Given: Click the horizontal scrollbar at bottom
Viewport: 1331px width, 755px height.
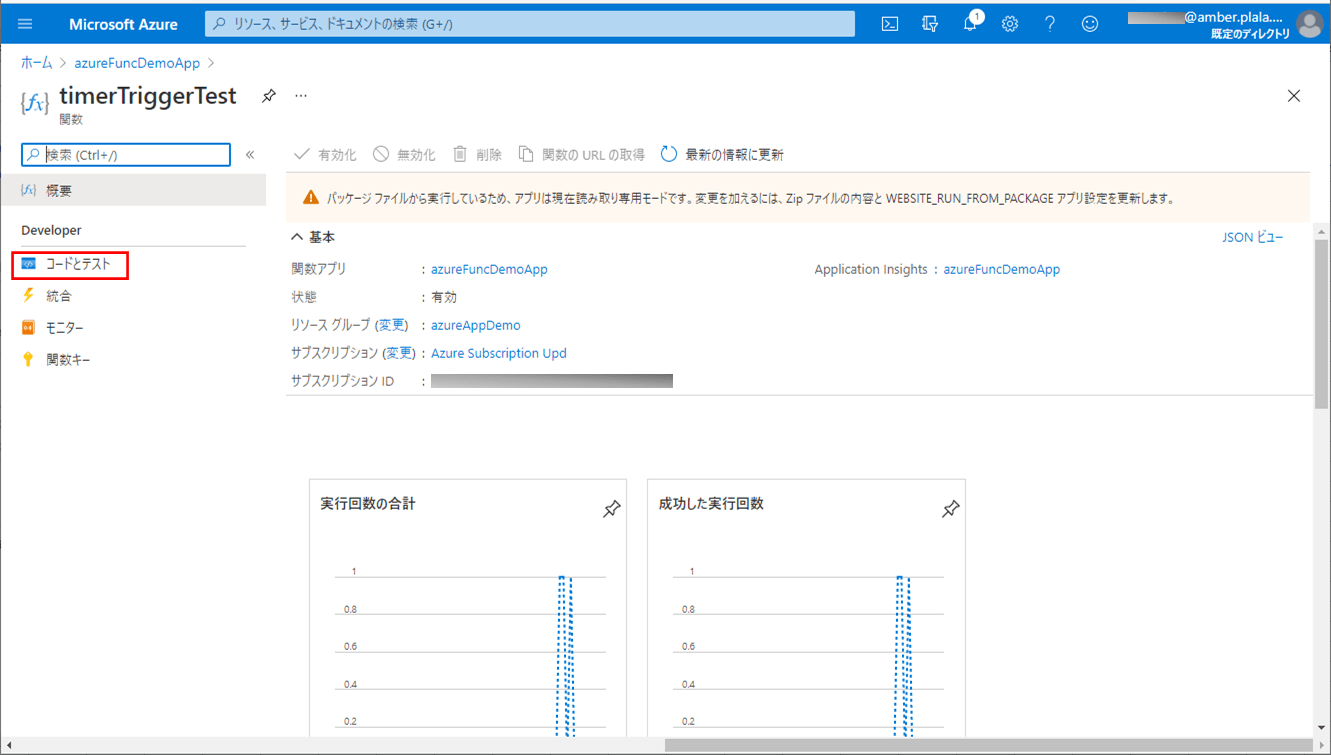Looking at the screenshot, I should pos(990,746).
